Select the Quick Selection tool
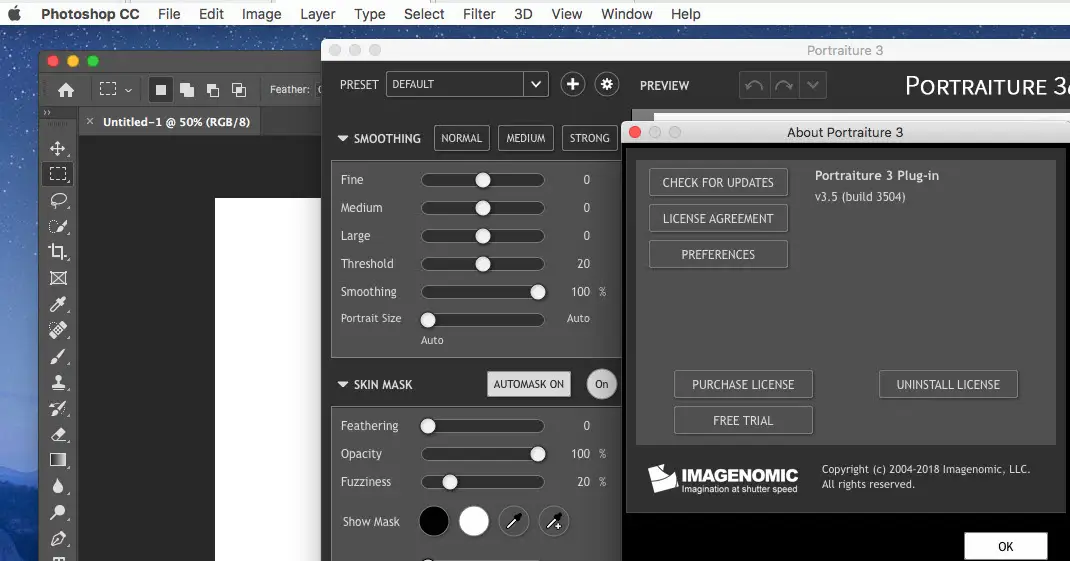Image resolution: width=1070 pixels, height=561 pixels. point(58,227)
